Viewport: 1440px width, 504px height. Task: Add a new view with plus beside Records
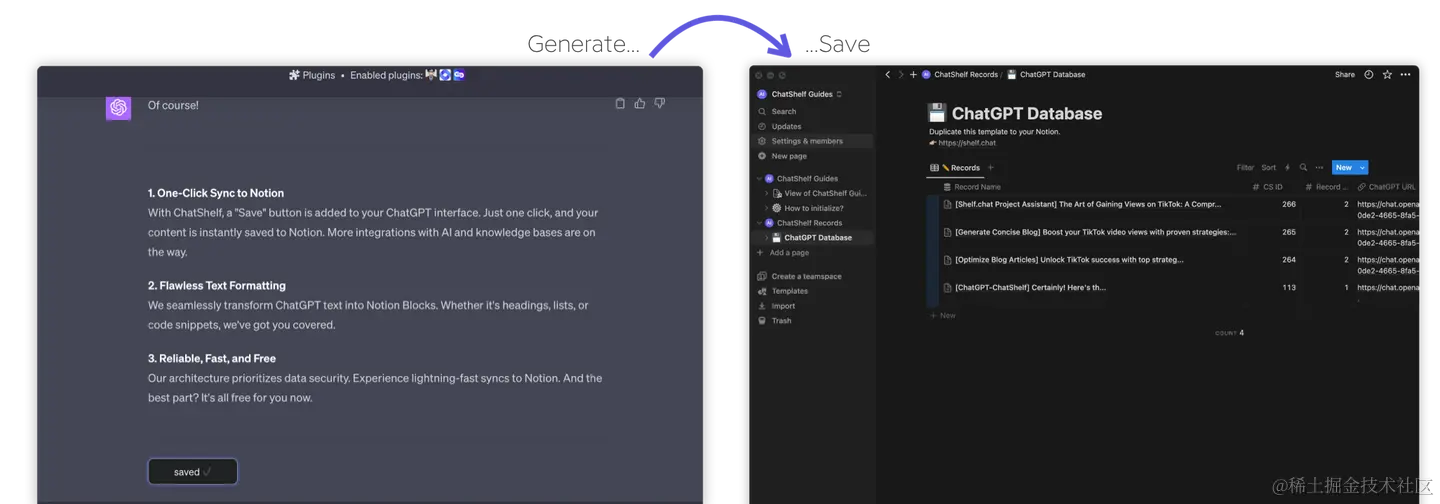[991, 168]
